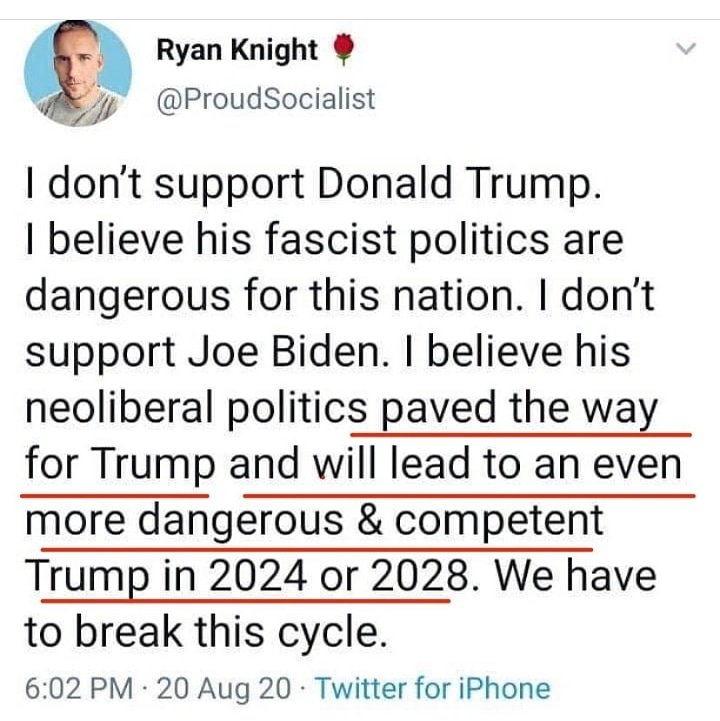Expand the tweet options chevron
This screenshot has width=720, height=721.
[x=686, y=48]
